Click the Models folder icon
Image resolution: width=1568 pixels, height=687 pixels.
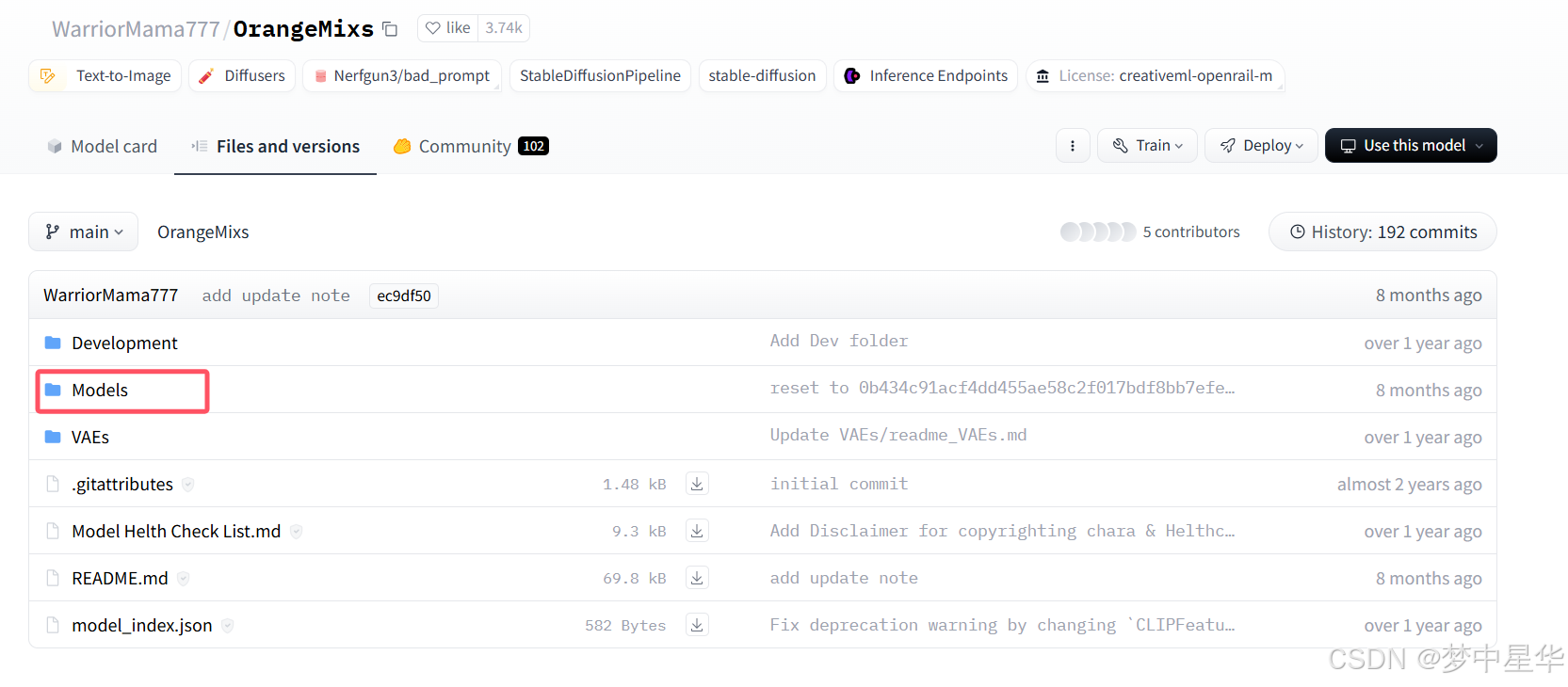(53, 390)
